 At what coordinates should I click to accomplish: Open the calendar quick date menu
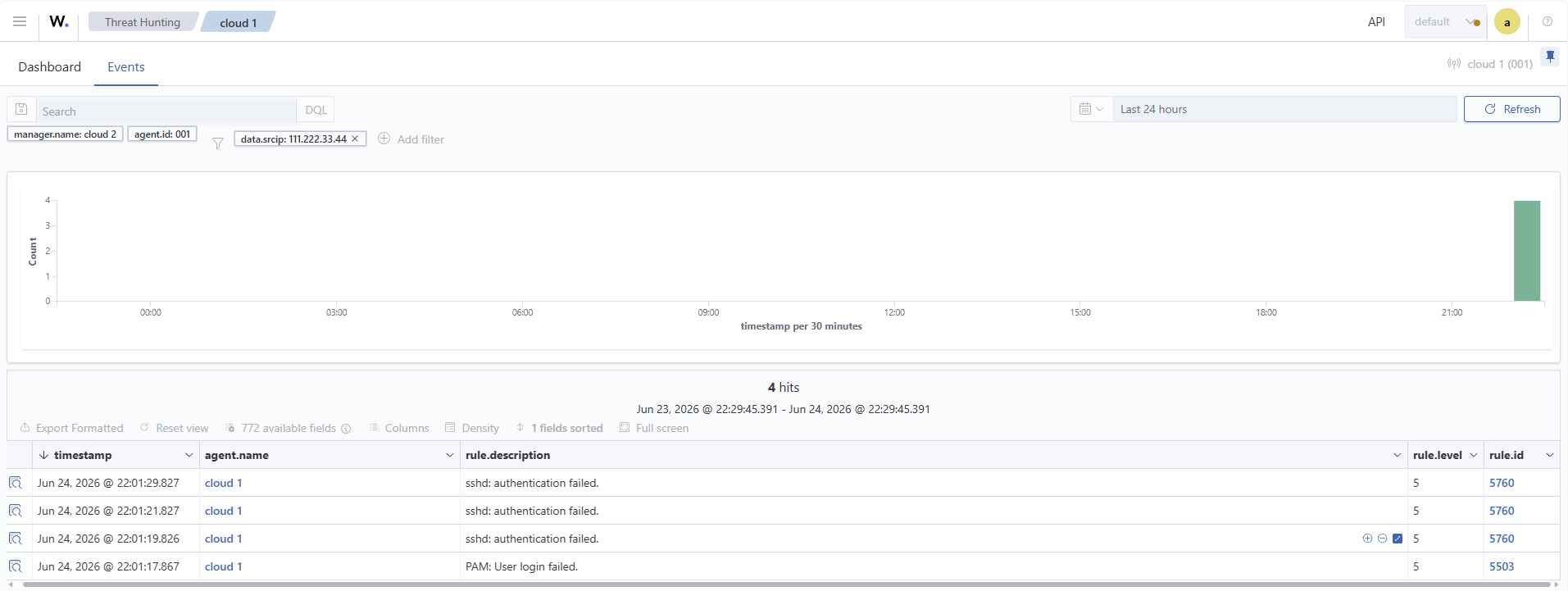pos(1092,109)
